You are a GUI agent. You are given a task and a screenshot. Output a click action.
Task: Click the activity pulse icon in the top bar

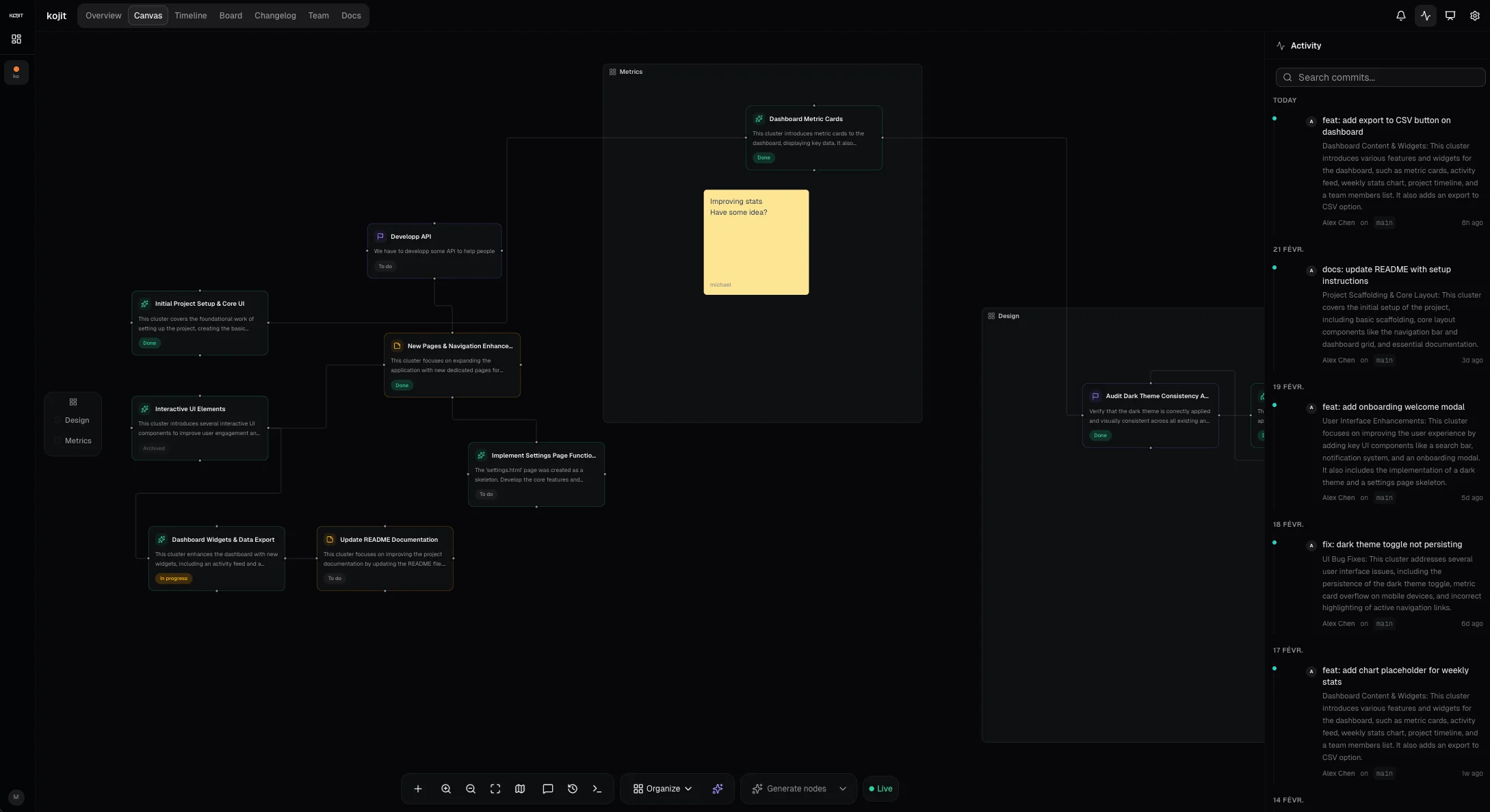click(x=1425, y=15)
